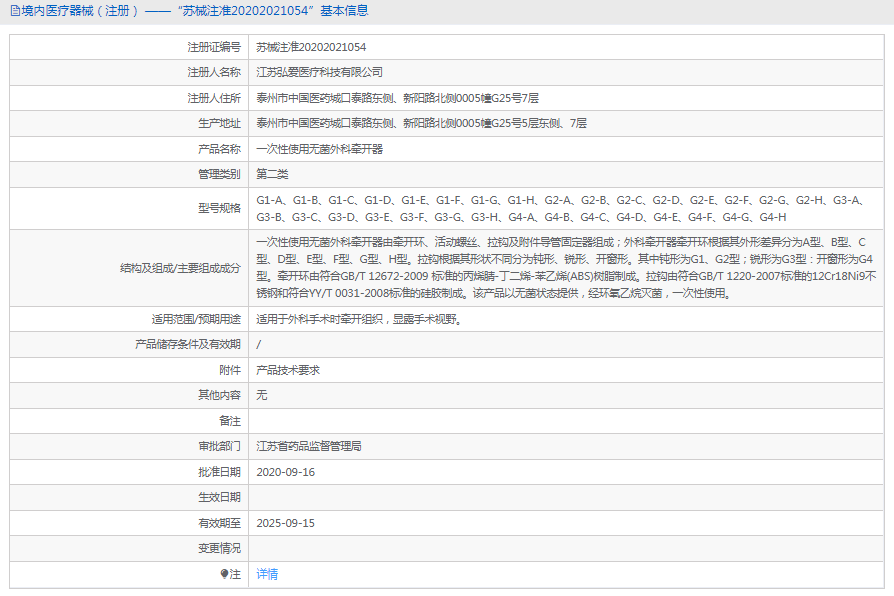Click the 变更情况 row label
894x596 pixels.
click(x=219, y=548)
